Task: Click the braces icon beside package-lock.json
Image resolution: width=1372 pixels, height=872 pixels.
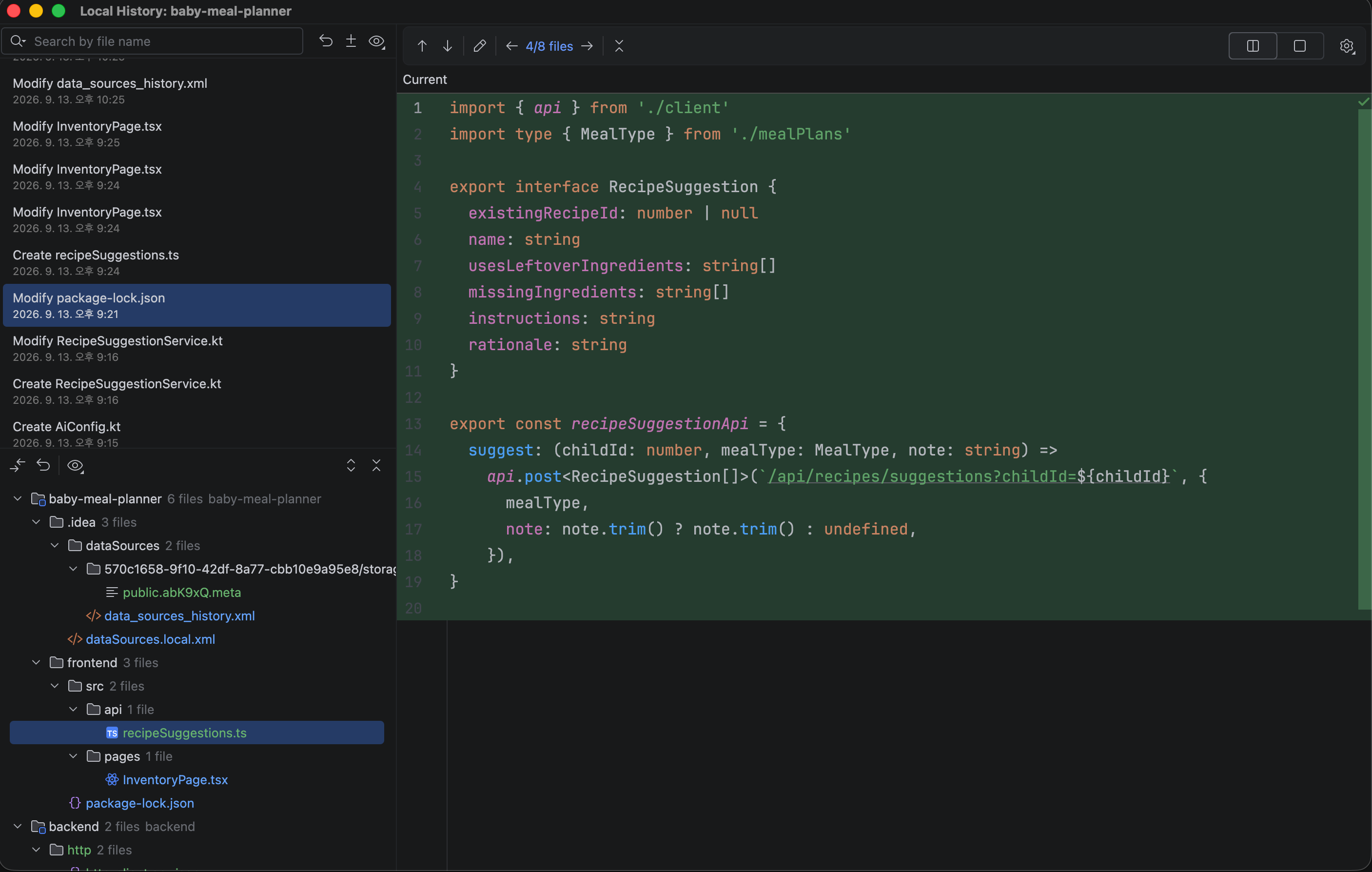Action: coord(75,802)
